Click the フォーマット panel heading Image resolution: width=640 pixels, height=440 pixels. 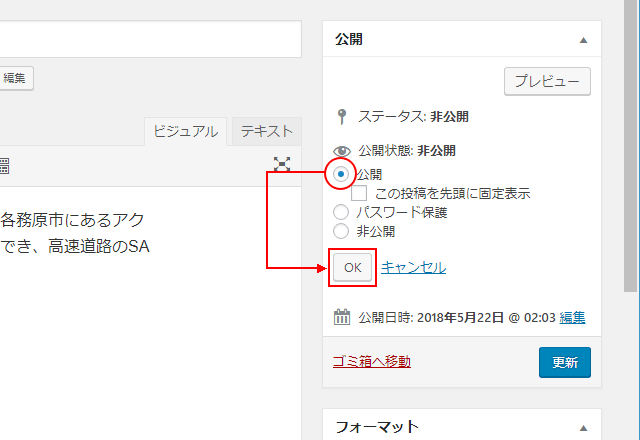(x=377, y=427)
